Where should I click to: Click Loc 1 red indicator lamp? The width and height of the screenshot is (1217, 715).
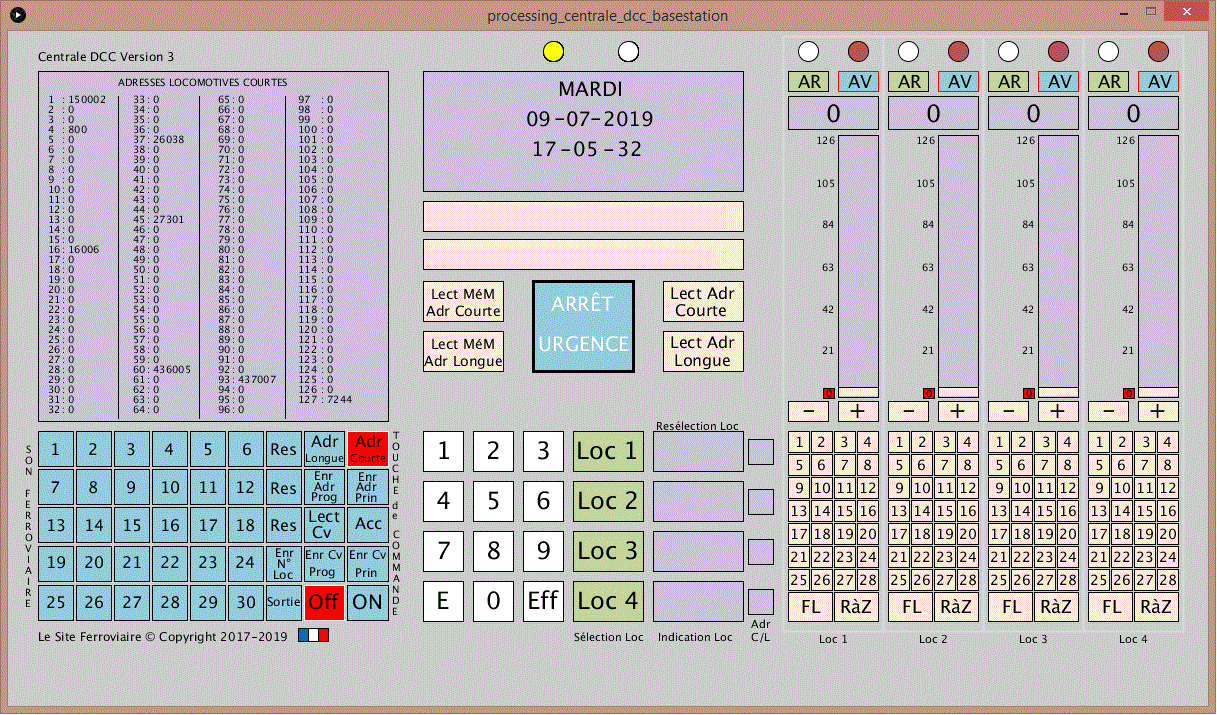(858, 51)
